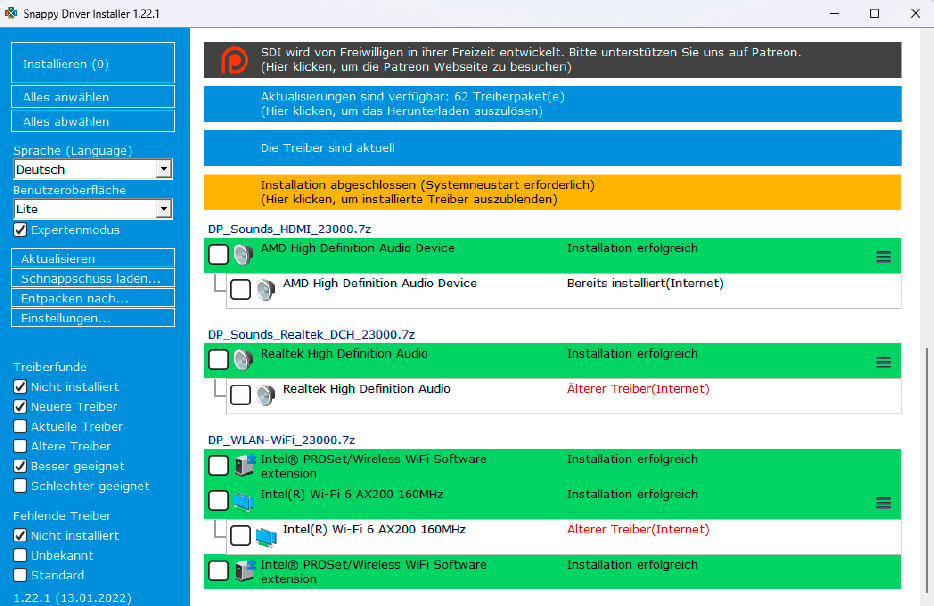Screen dimensions: 934x606
Task: Open the Sprache language dropdown
Action: coord(93,169)
